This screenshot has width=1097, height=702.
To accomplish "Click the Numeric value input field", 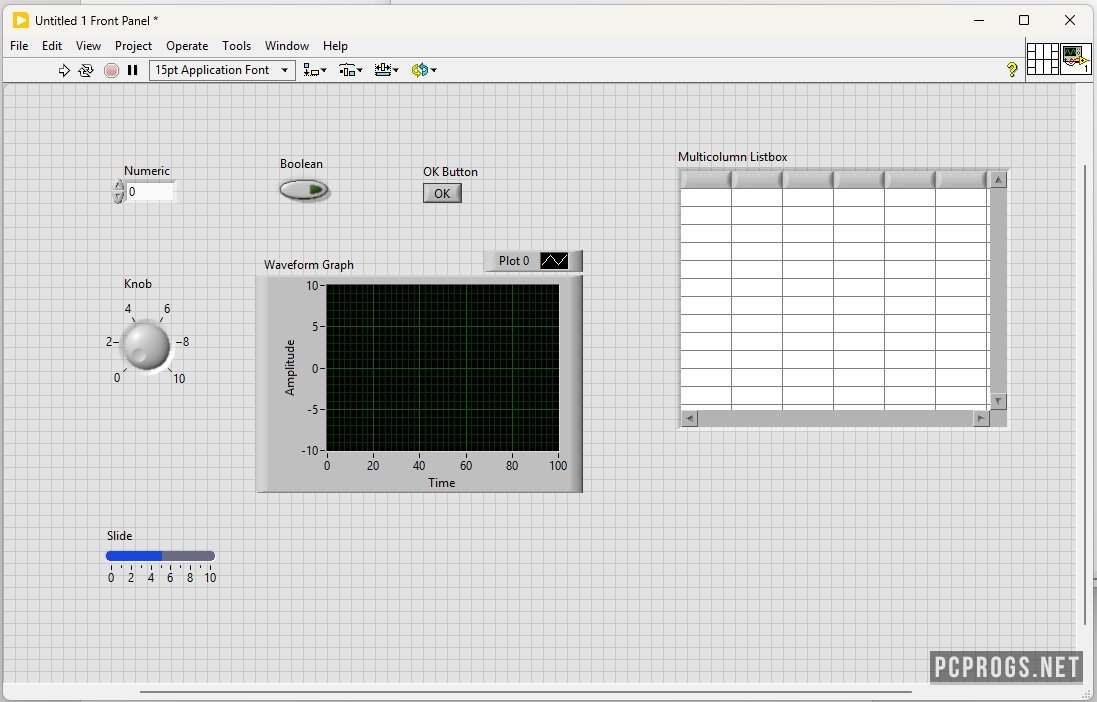I will click(x=150, y=192).
